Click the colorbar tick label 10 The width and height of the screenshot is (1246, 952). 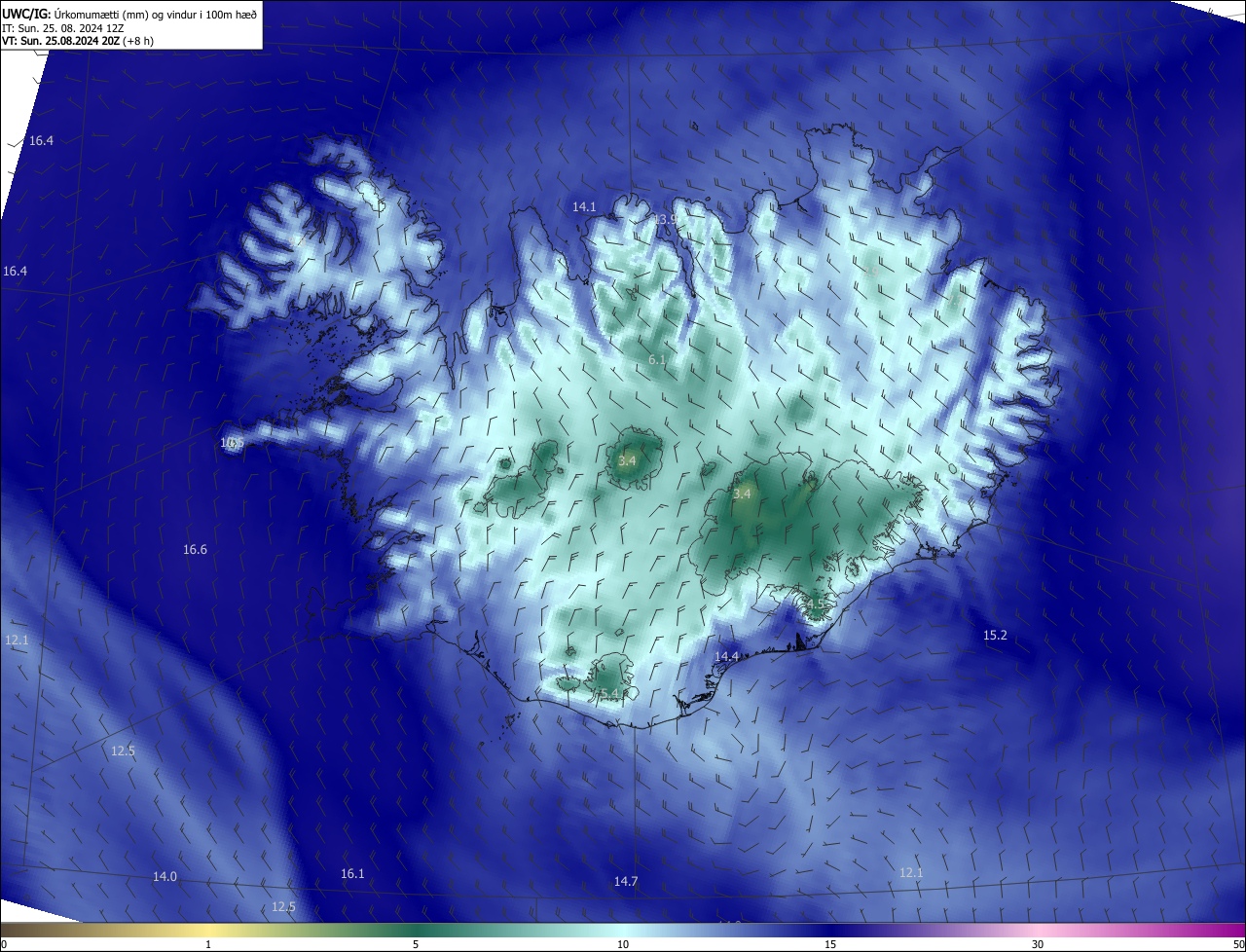pos(623,945)
